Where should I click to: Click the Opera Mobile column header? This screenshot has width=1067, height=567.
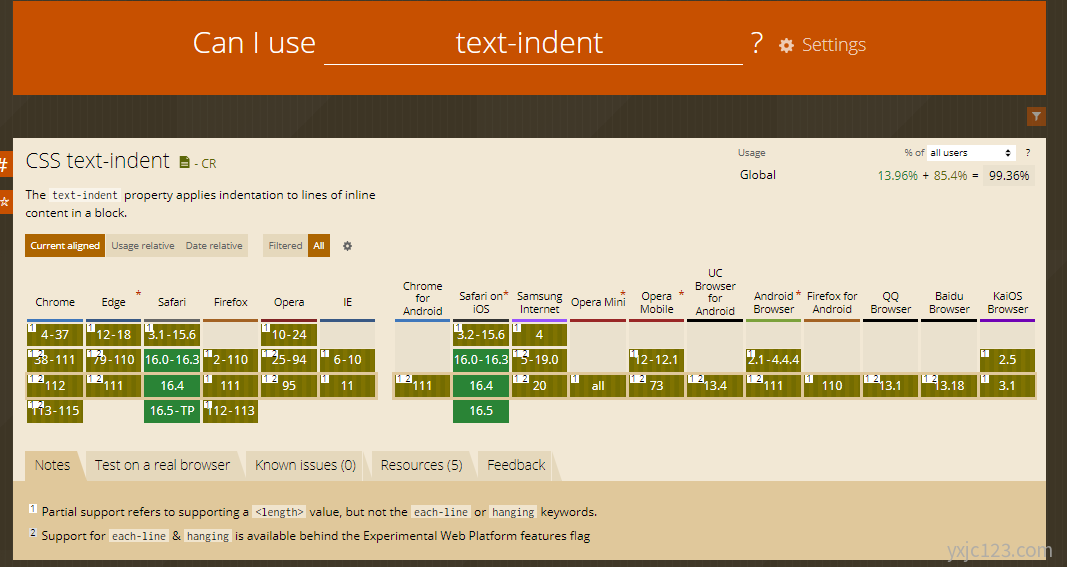pos(657,302)
